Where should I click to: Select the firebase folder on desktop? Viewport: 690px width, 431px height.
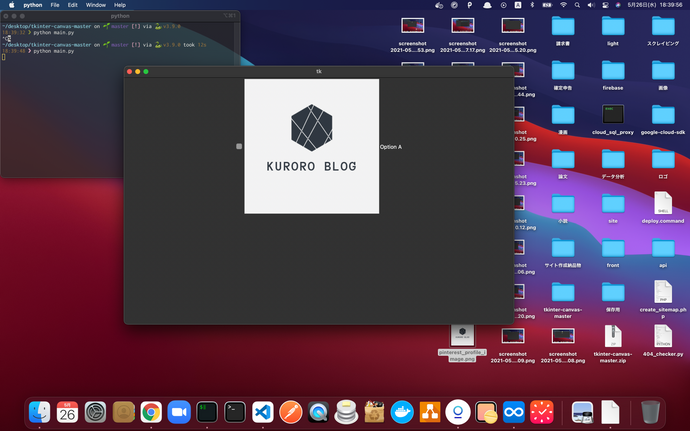coord(613,75)
